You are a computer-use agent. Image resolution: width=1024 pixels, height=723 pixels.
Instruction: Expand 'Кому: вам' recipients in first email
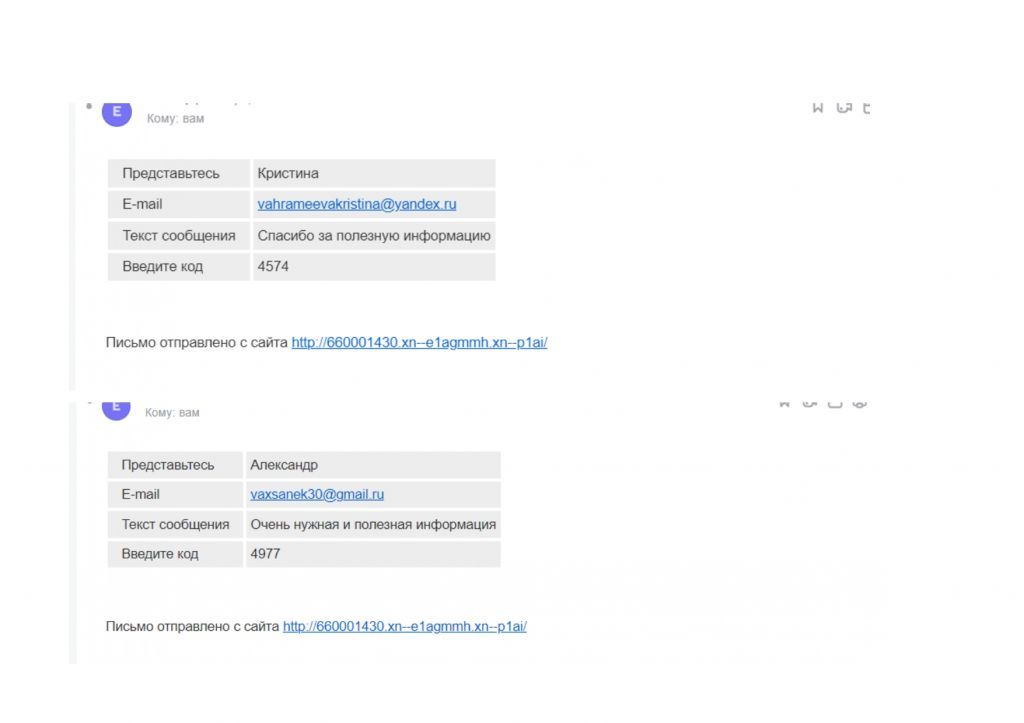[175, 119]
